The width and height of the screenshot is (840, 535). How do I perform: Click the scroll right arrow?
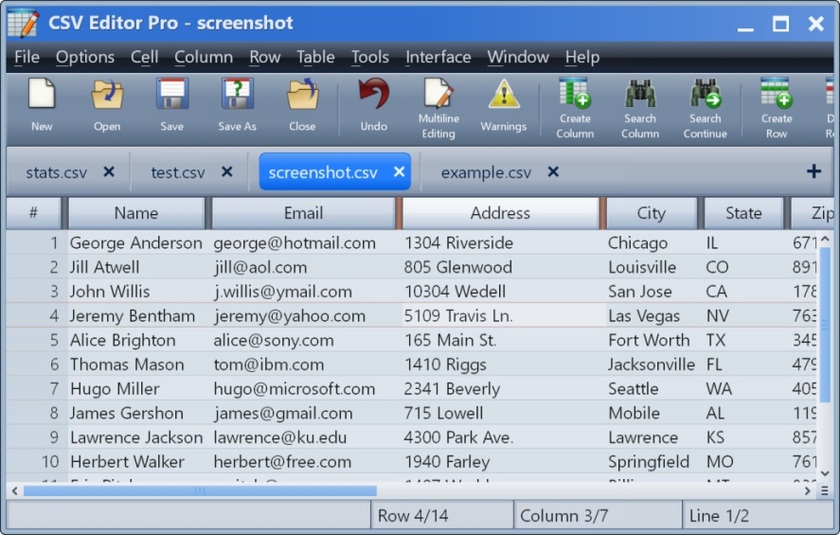807,491
